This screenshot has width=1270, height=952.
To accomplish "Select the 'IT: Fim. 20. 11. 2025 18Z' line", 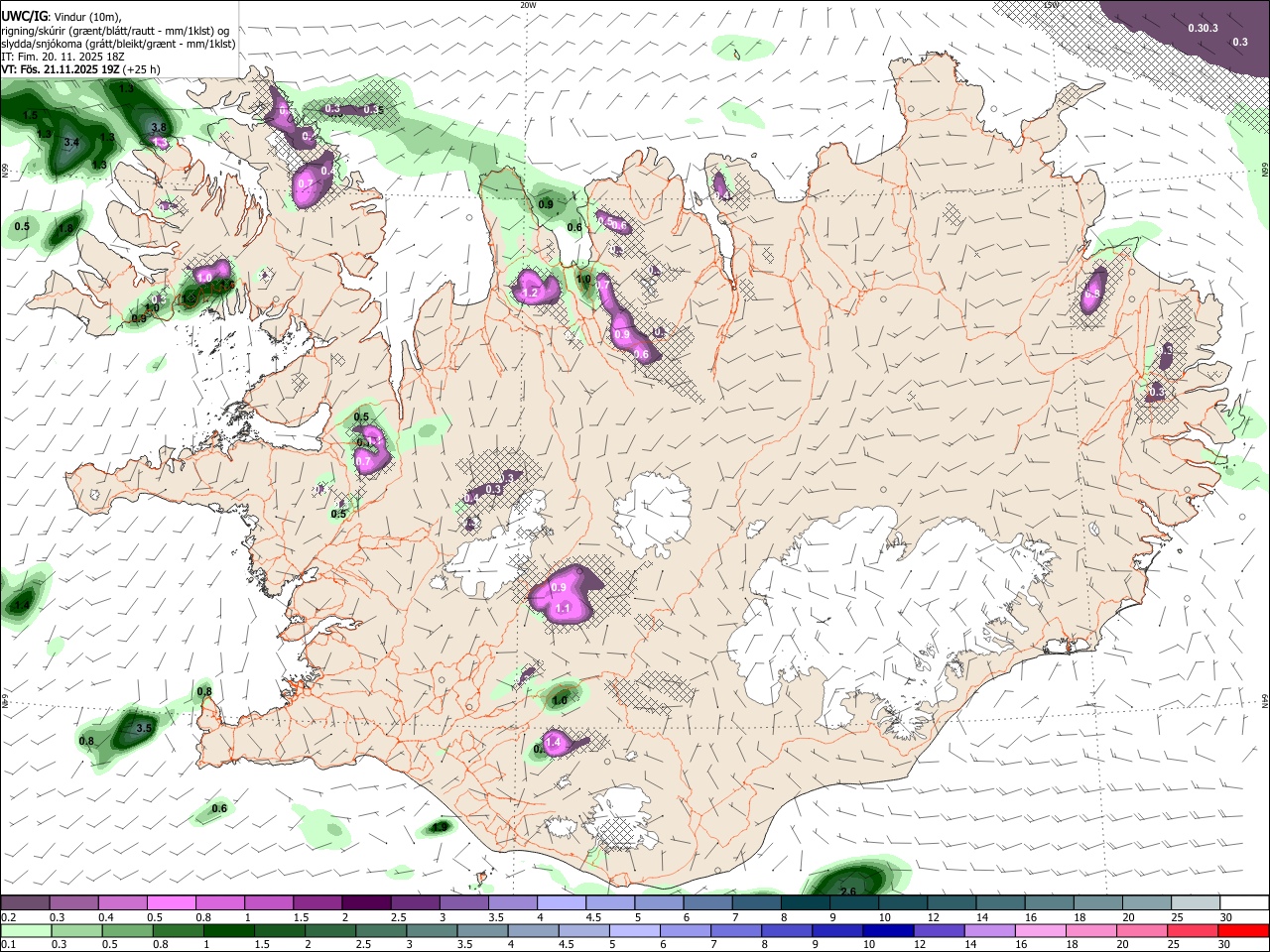I will [x=62, y=58].
